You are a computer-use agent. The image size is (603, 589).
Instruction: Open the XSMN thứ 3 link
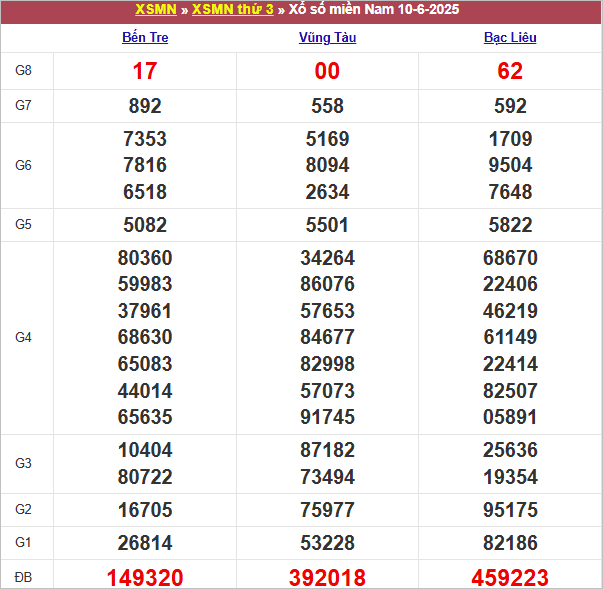(x=233, y=9)
